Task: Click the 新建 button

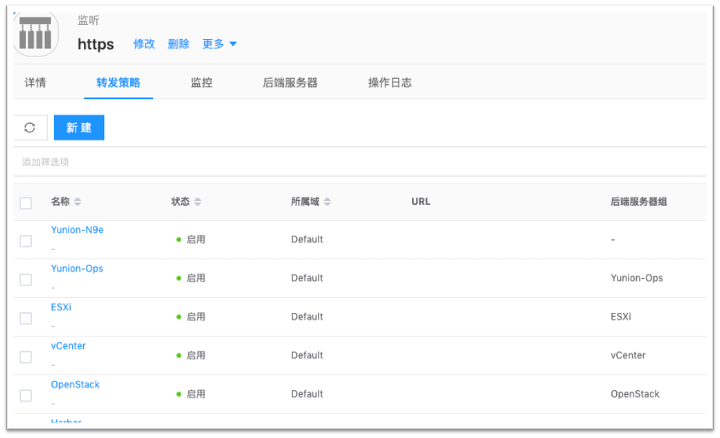Action: pyautogui.click(x=79, y=128)
